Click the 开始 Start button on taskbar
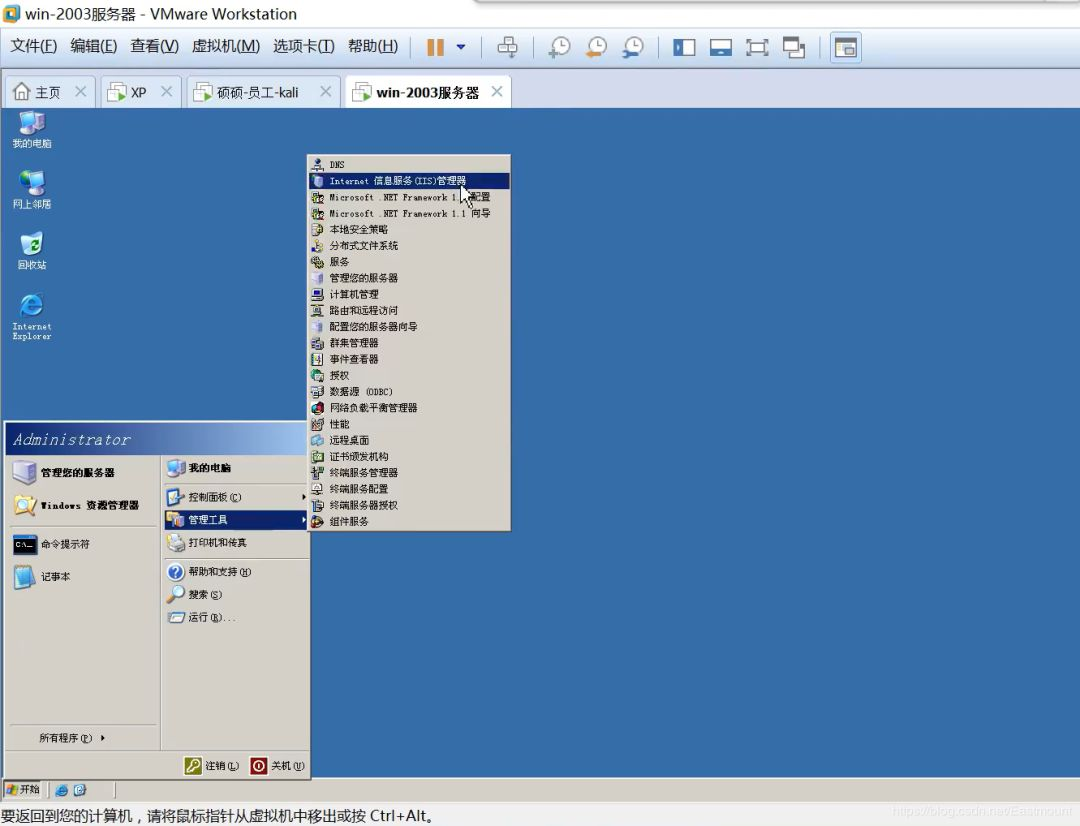The width and height of the screenshot is (1080, 826). click(23, 789)
